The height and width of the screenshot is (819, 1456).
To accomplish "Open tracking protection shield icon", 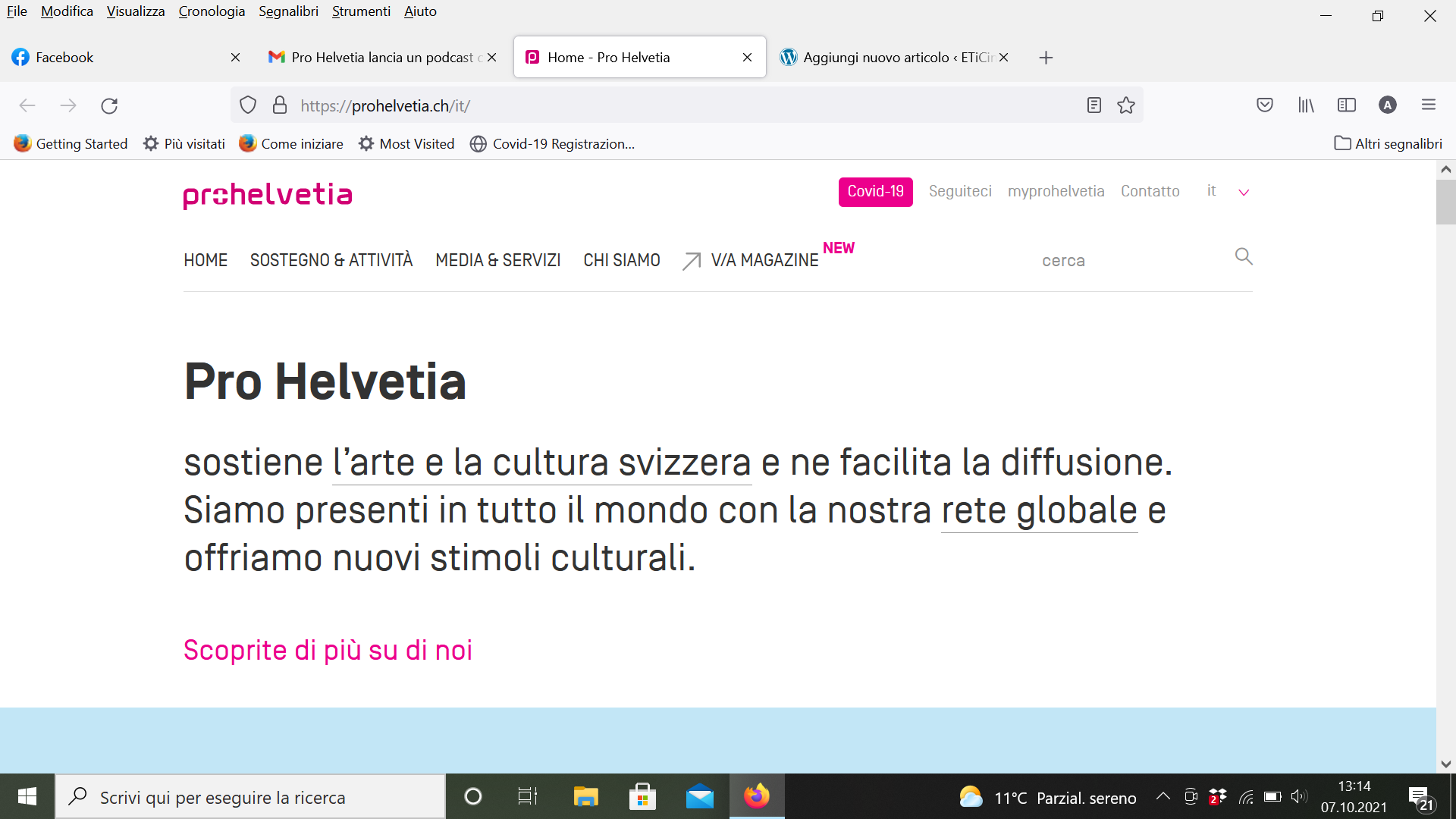I will click(x=248, y=105).
